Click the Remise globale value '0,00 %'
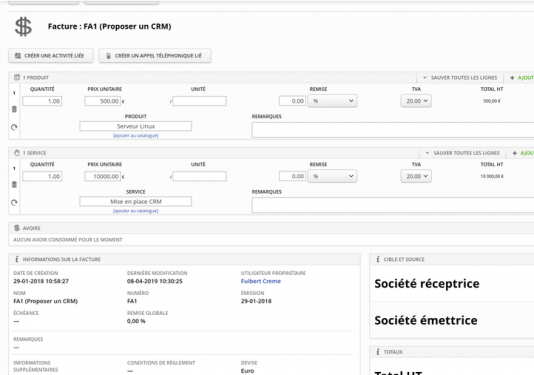The height and width of the screenshot is (375, 534). point(136,321)
